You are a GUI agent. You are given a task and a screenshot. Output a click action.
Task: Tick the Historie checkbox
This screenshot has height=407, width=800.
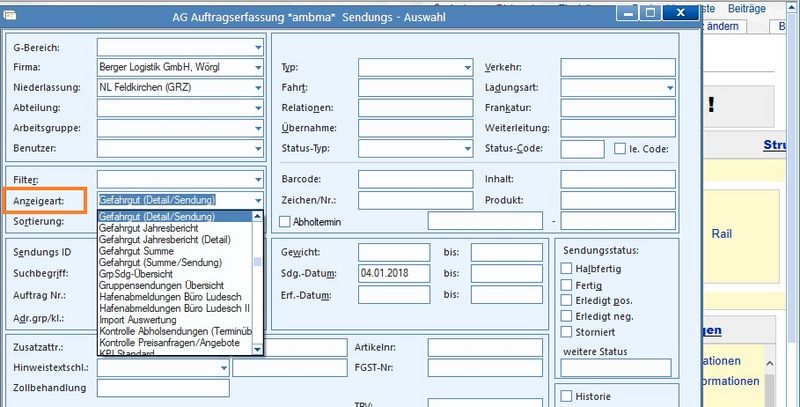(x=566, y=396)
